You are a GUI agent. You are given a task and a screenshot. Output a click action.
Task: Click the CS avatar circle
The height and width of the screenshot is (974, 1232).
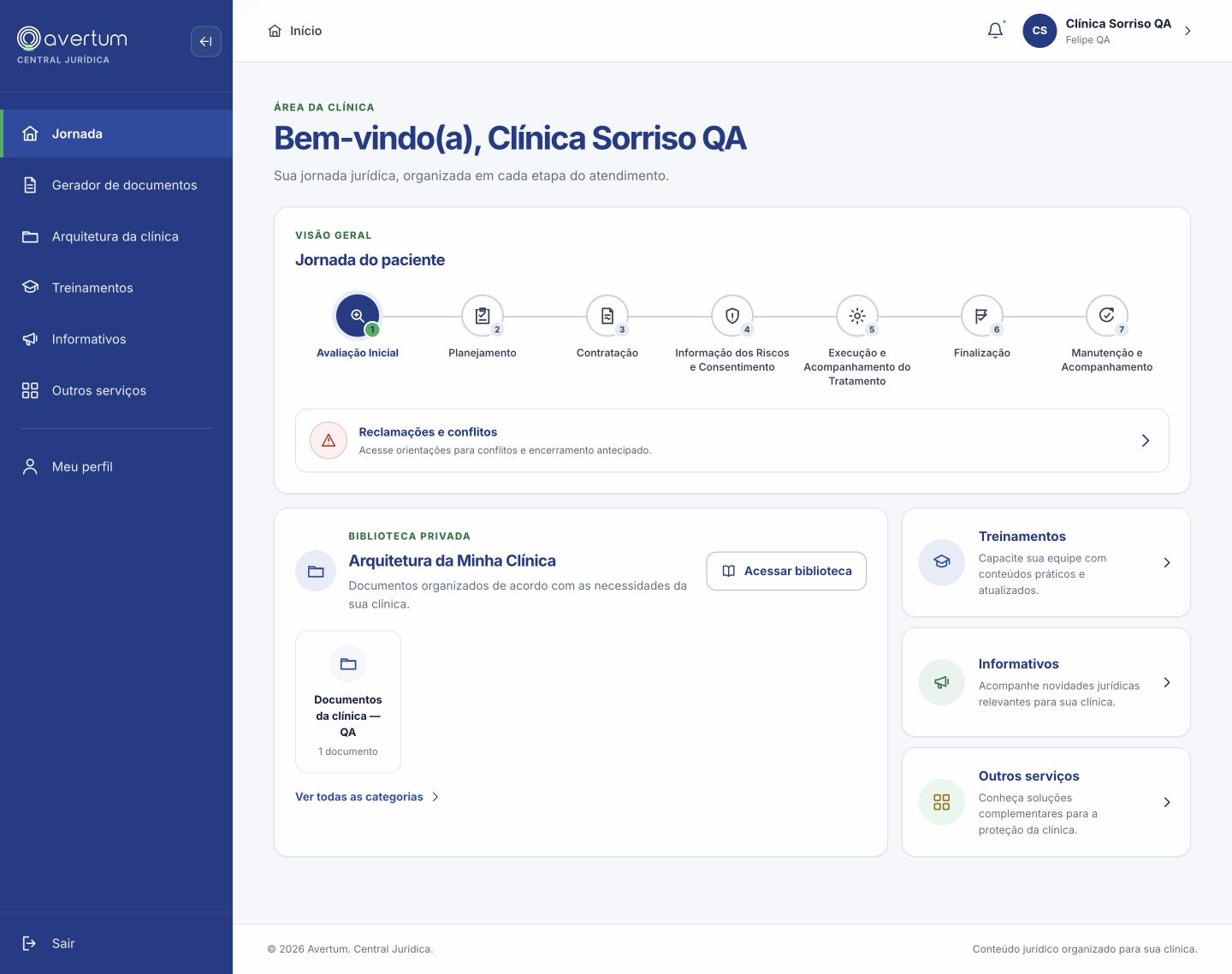1039,31
